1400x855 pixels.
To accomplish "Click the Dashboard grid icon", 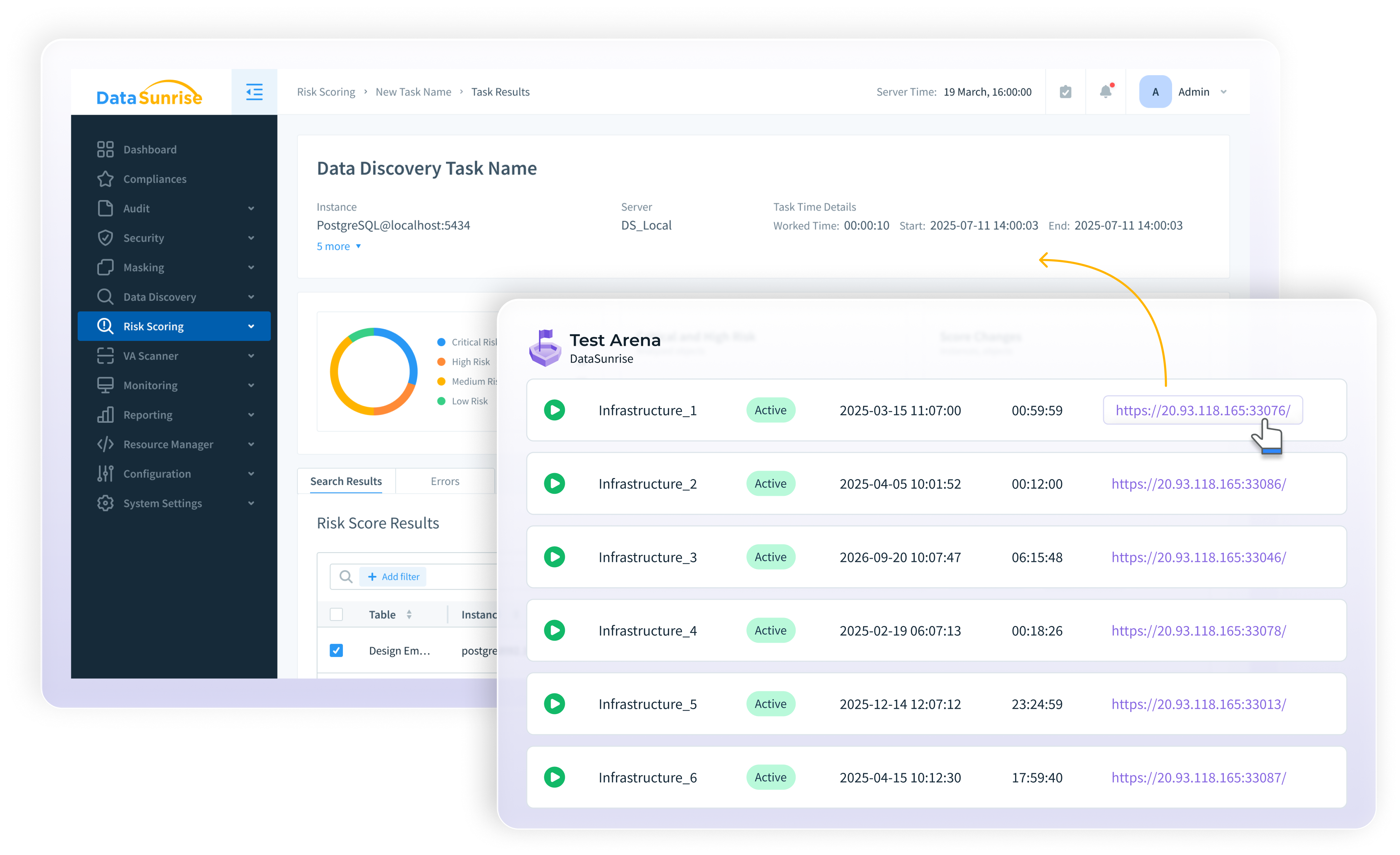I will [105, 150].
